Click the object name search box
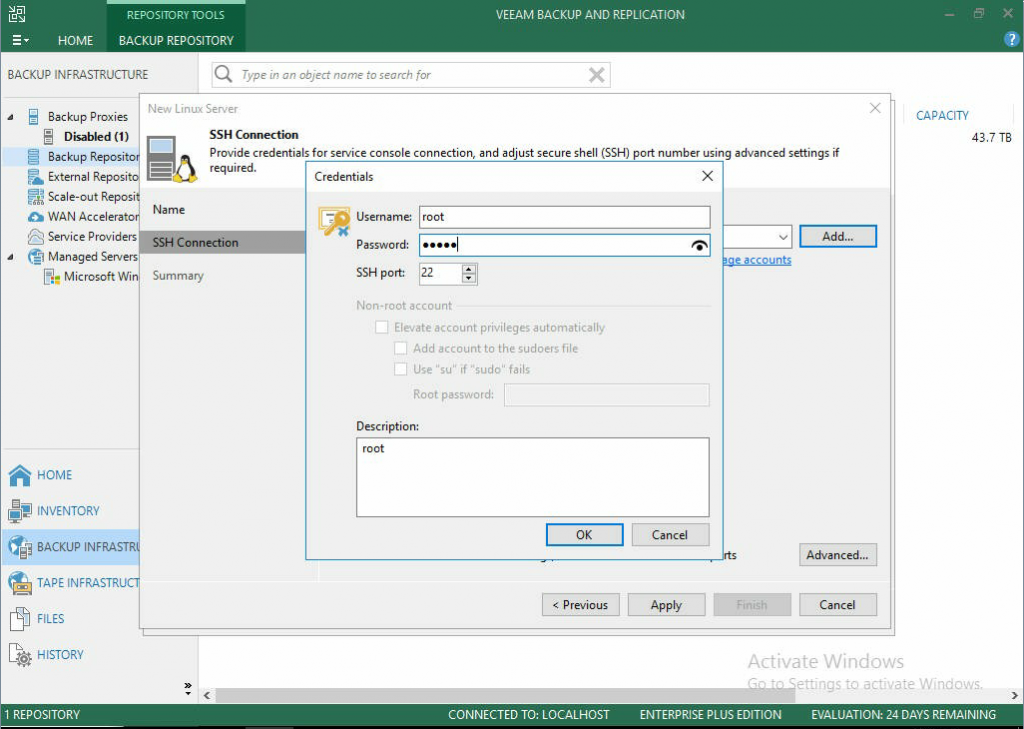The width and height of the screenshot is (1024, 729). pyautogui.click(x=411, y=74)
